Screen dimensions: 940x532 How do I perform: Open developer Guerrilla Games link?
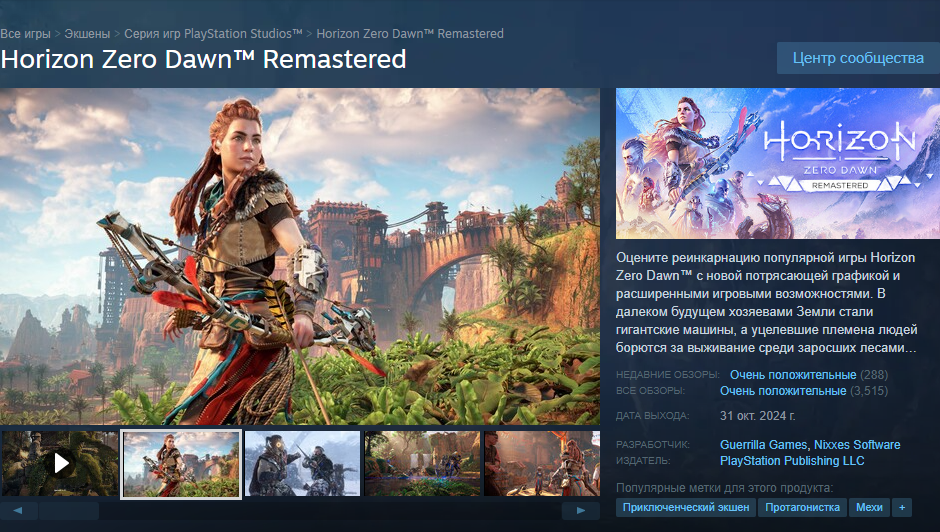tap(763, 445)
